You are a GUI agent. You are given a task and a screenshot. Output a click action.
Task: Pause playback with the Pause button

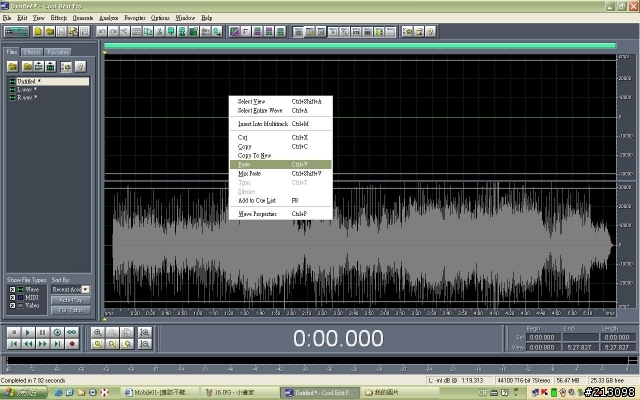[42, 332]
